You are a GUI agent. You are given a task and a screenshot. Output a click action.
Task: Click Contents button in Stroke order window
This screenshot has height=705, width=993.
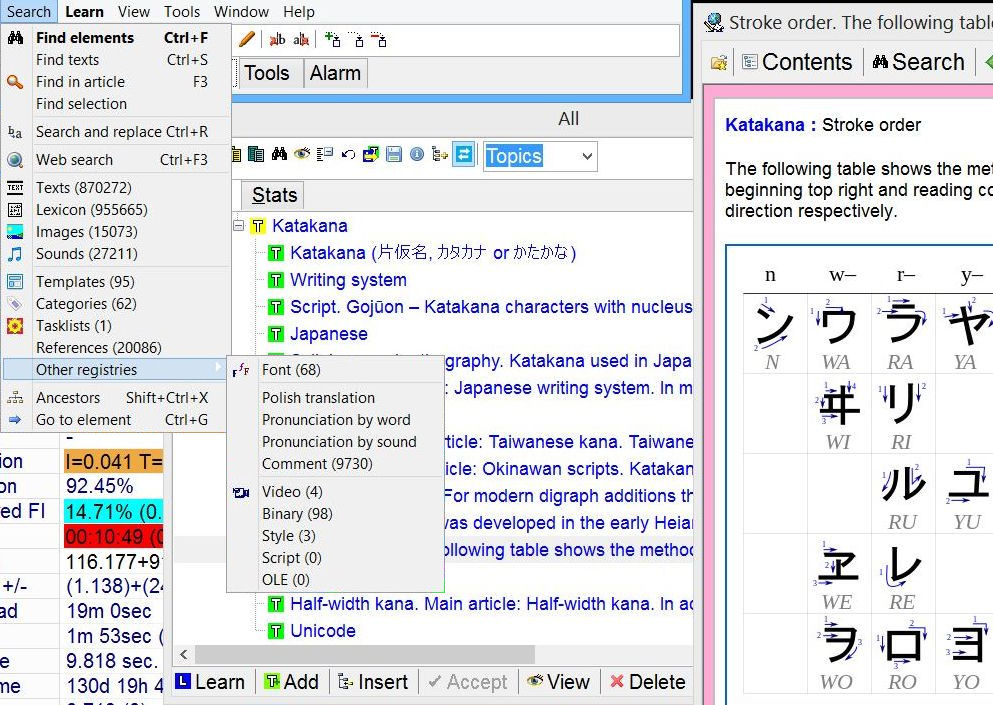click(797, 61)
